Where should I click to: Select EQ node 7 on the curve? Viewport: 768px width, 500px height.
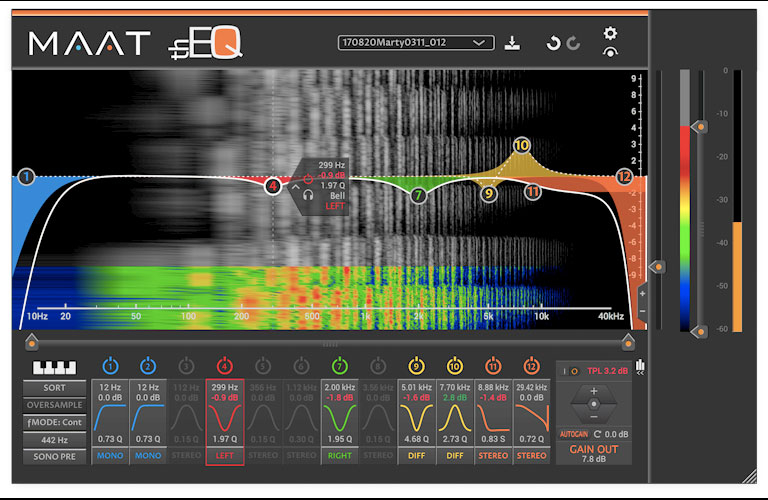(x=418, y=196)
